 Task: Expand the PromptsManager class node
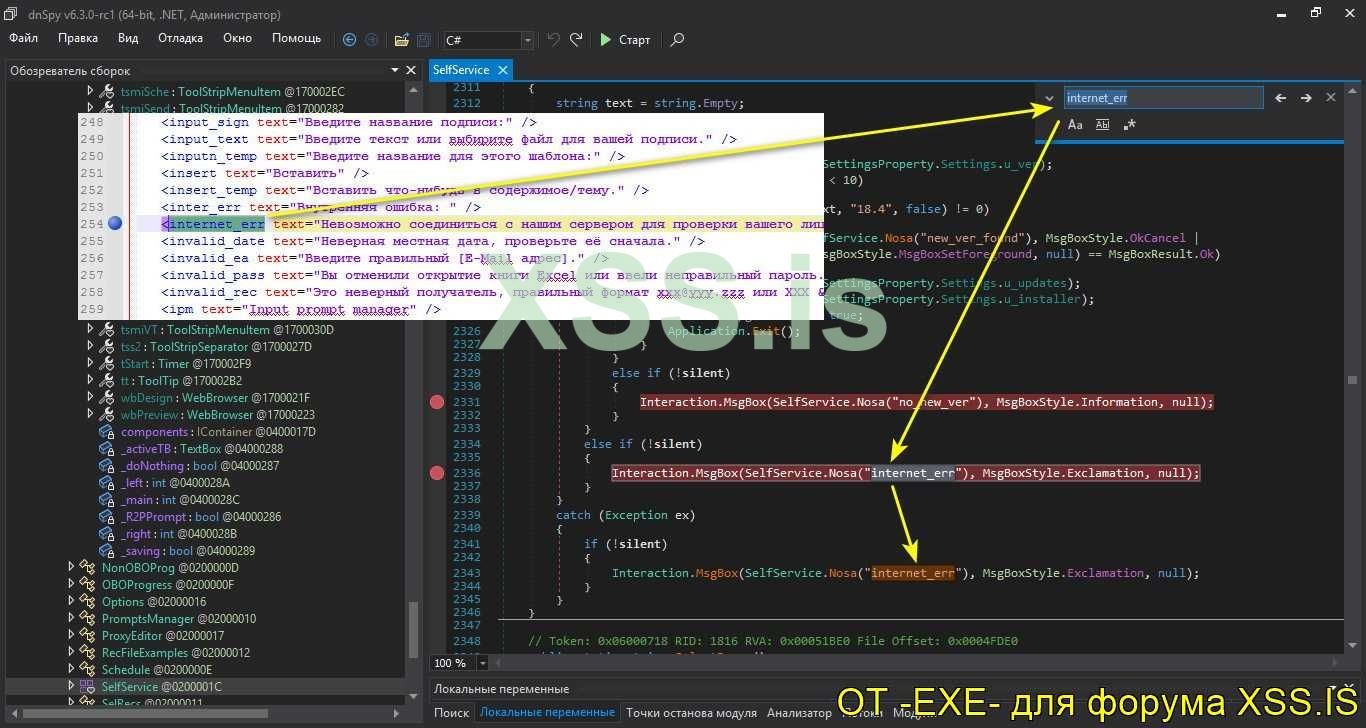pyautogui.click(x=71, y=619)
